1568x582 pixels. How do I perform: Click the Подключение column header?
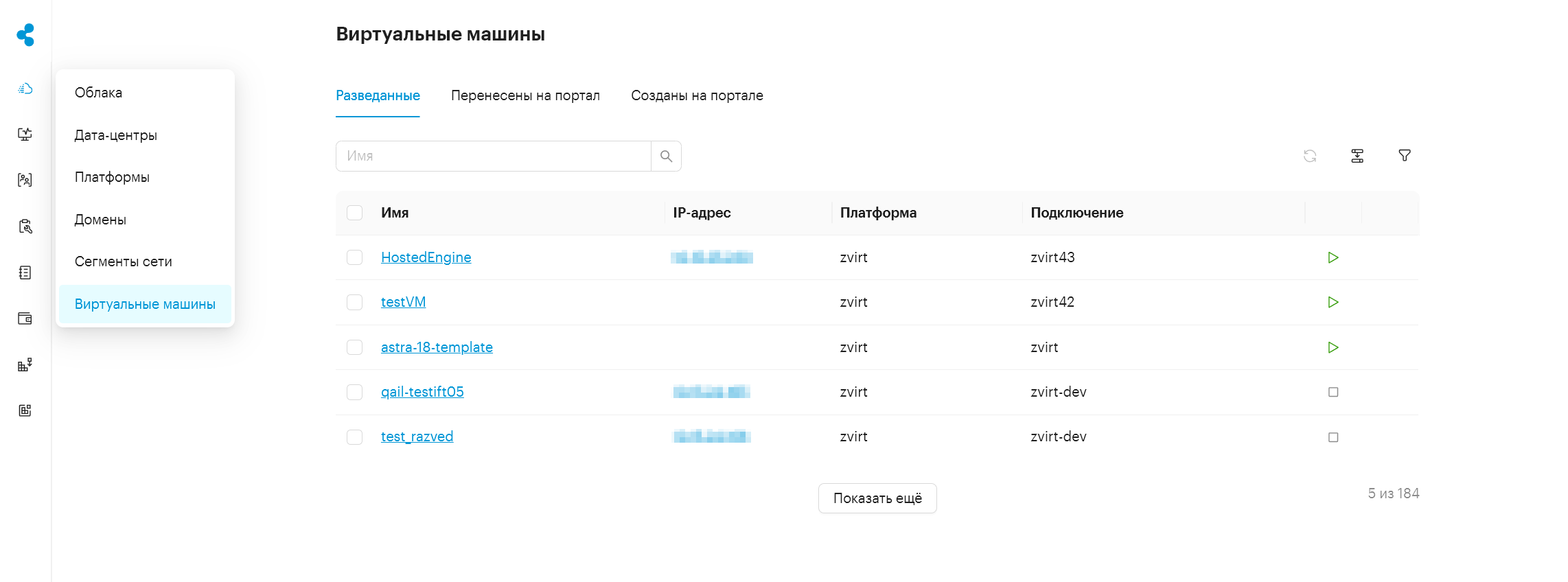(x=1077, y=213)
